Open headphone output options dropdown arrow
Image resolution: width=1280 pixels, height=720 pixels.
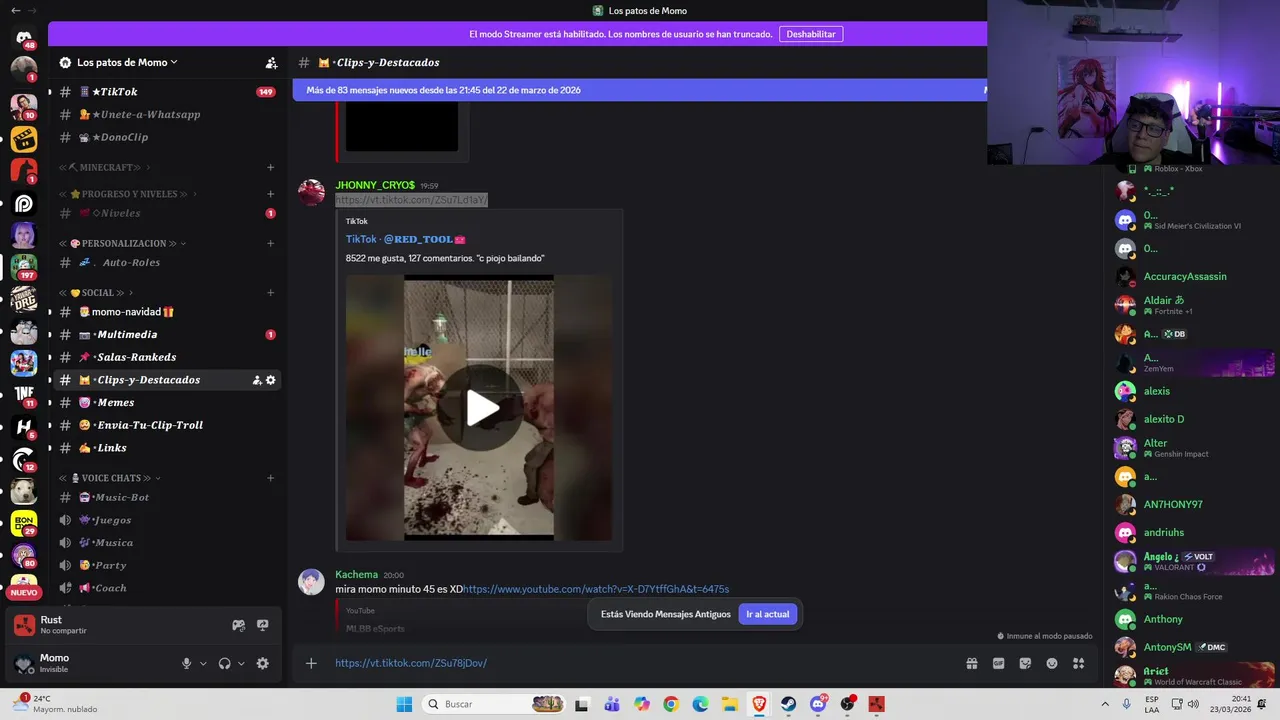[x=241, y=663]
